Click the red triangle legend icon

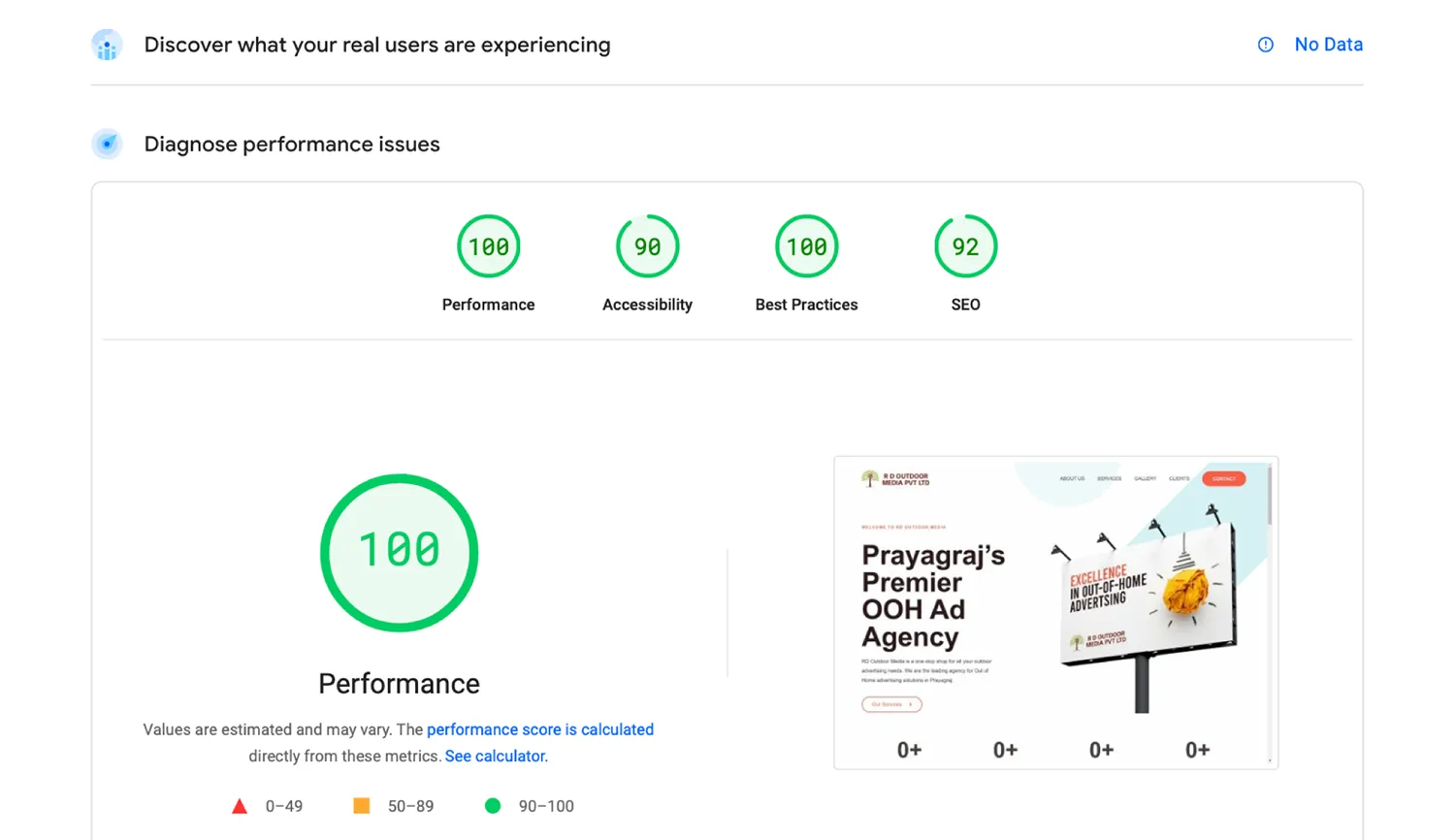tap(240, 806)
